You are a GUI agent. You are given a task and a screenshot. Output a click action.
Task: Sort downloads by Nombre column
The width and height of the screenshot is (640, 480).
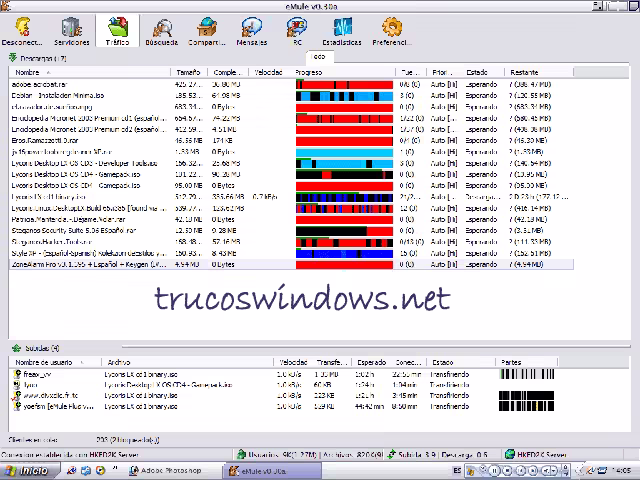(x=89, y=72)
